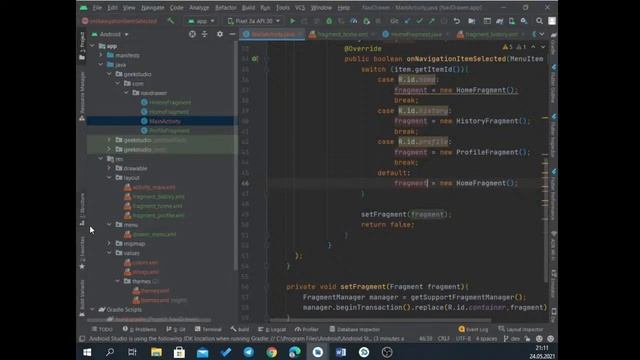Expand the drawable folder

pos(109,168)
